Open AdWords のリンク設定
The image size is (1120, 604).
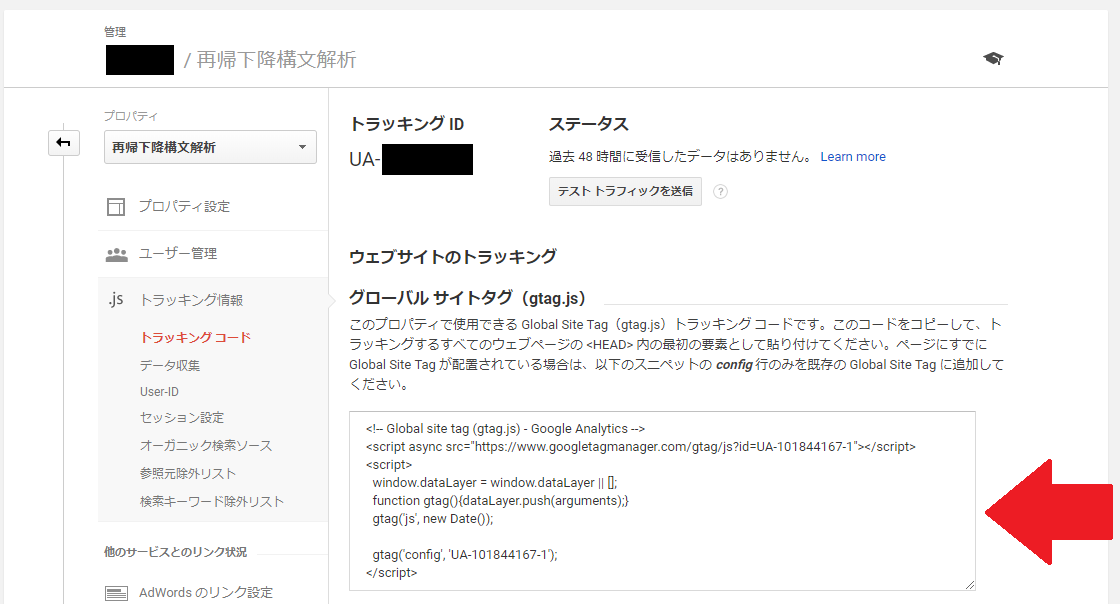coord(206,593)
